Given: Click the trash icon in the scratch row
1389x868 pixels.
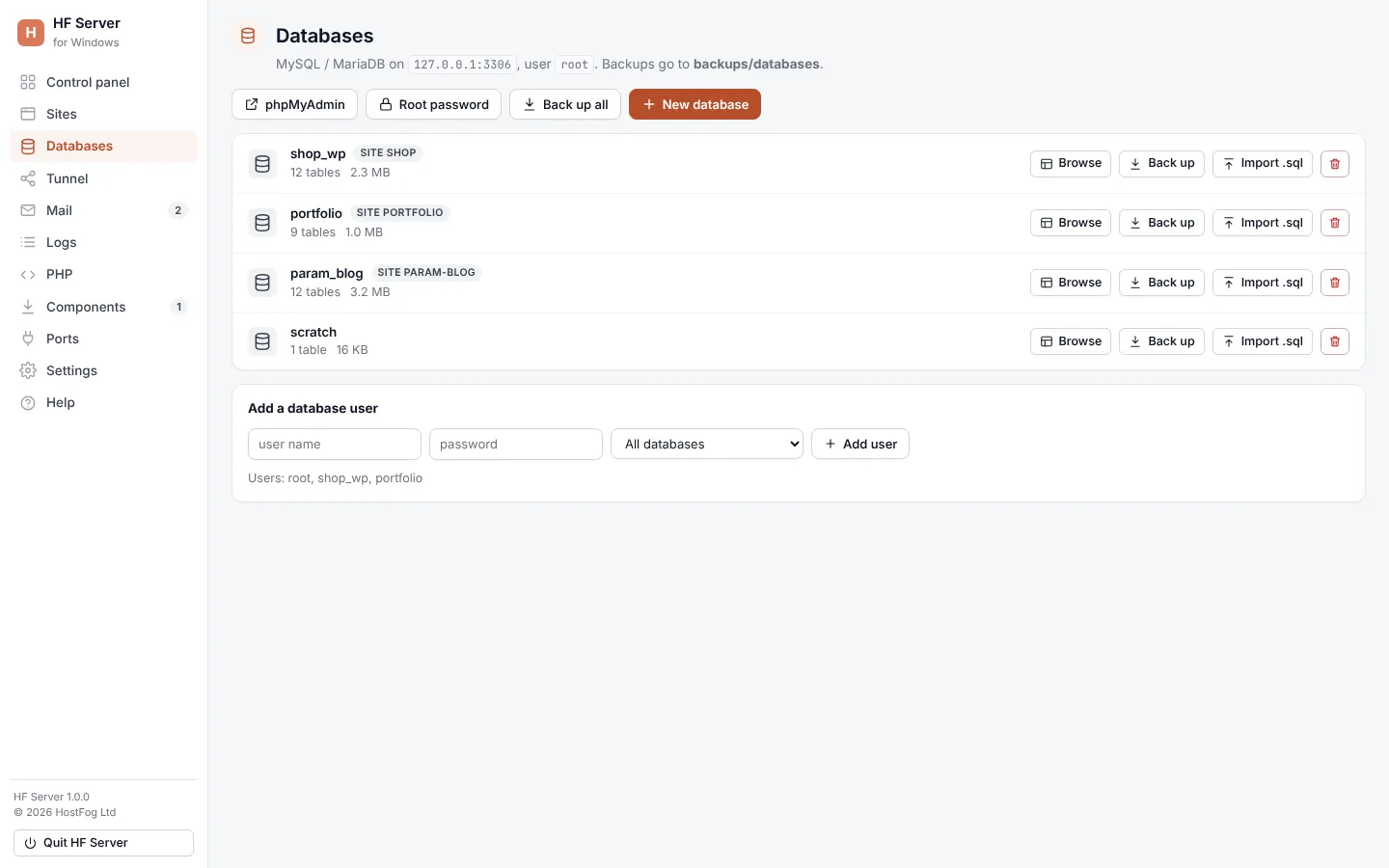Looking at the screenshot, I should click(x=1335, y=341).
